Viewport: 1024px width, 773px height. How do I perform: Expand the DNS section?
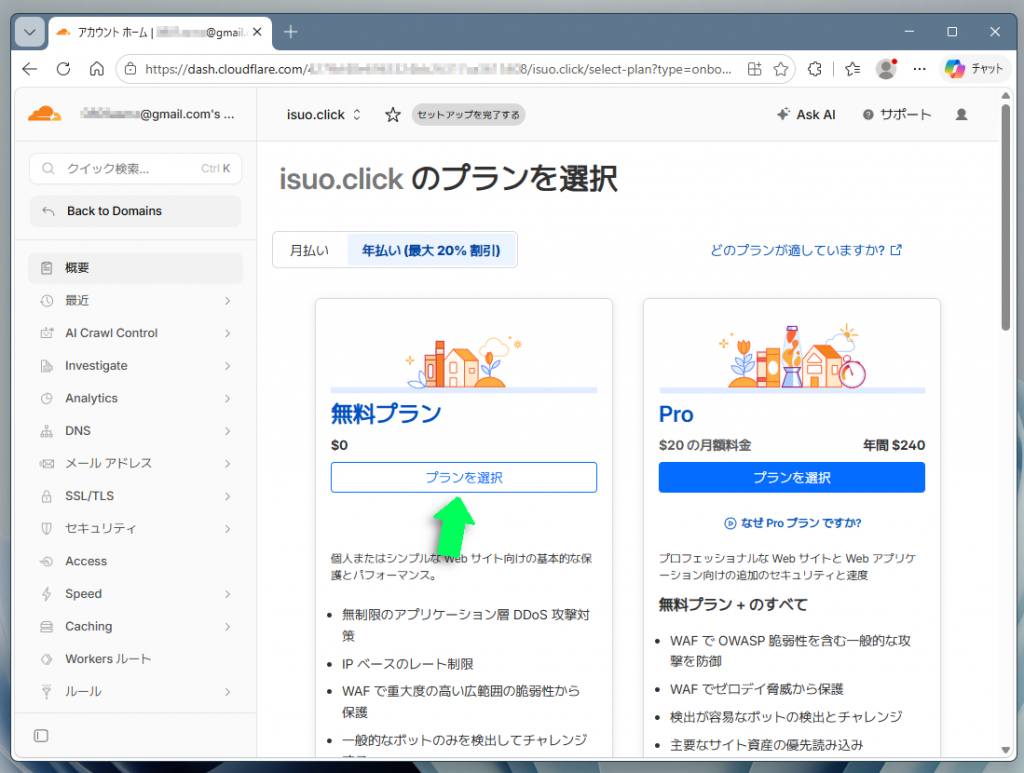(x=135, y=431)
